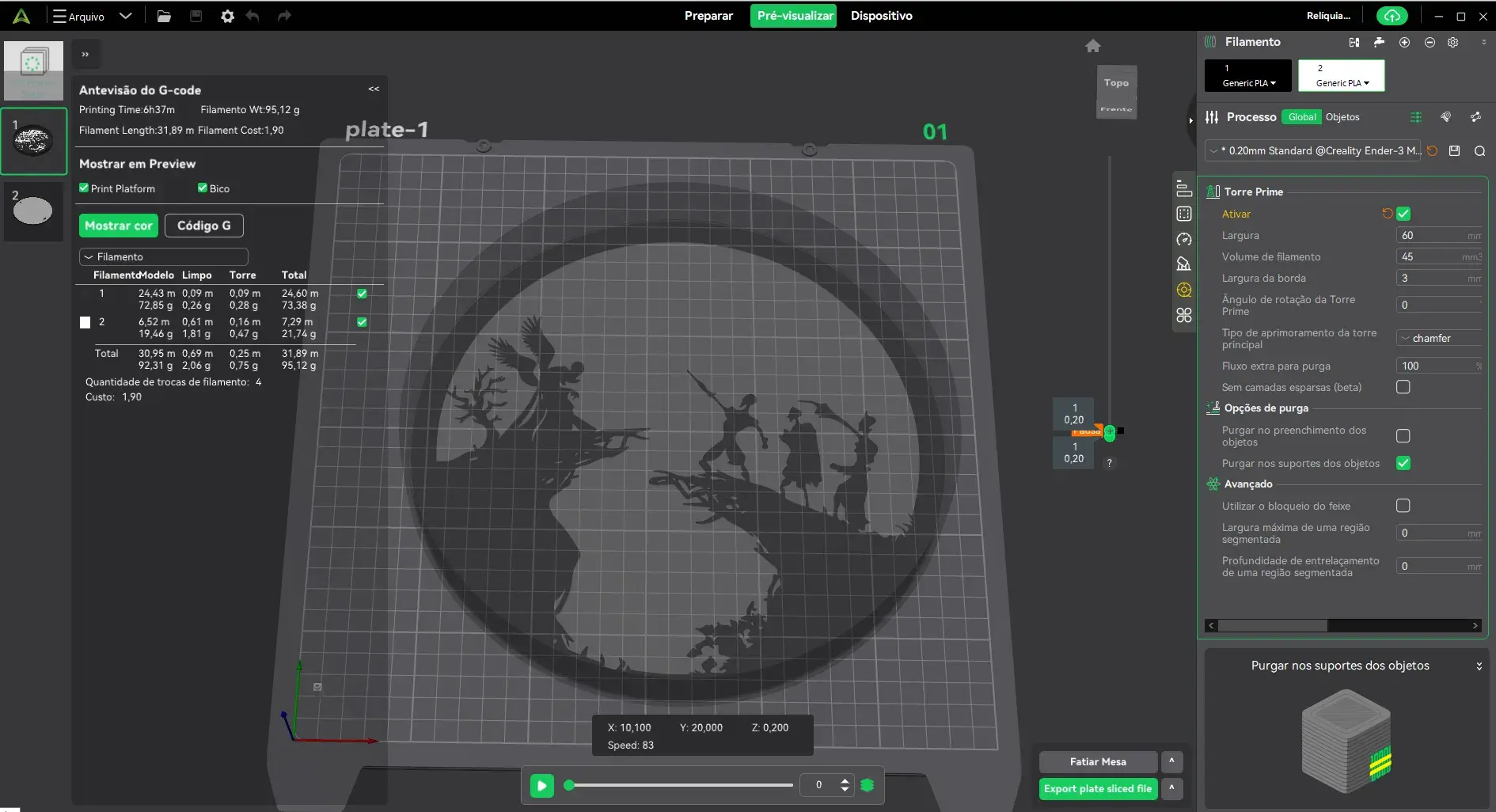Open the chamfer tower type dropdown
Screen dimensions: 1496x812
(x=1439, y=338)
